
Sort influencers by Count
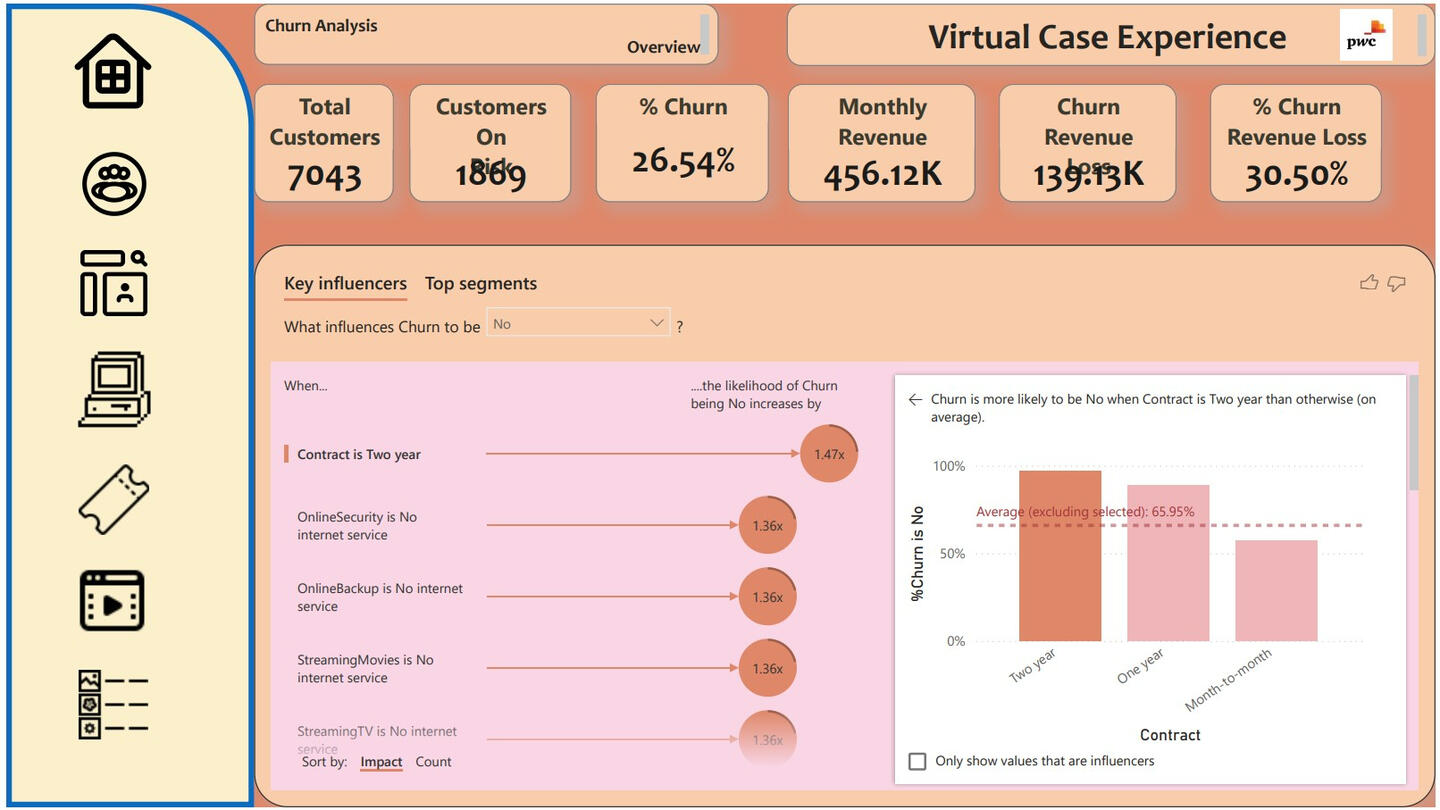tap(434, 762)
